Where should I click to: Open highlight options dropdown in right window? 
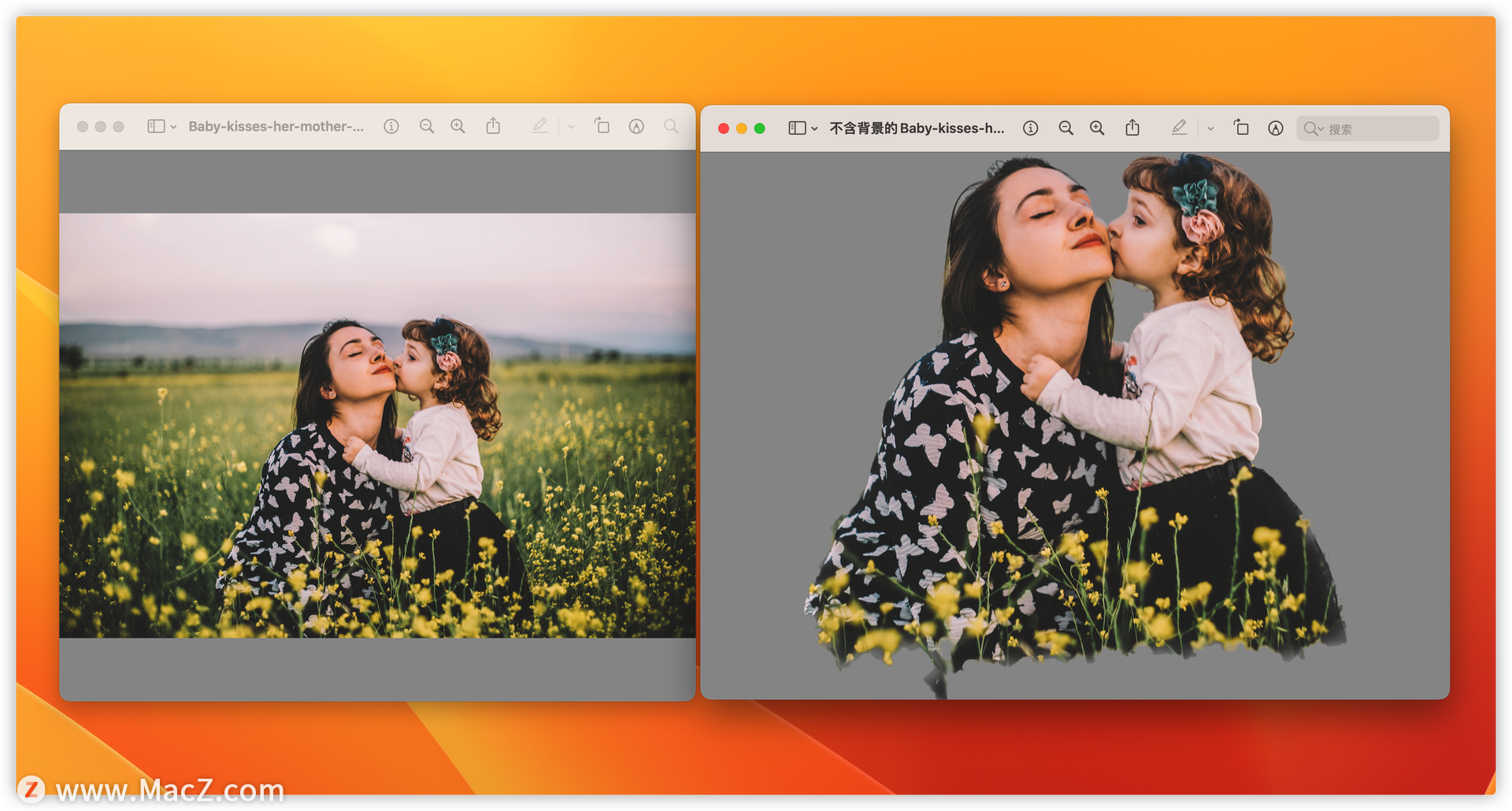pyautogui.click(x=1210, y=128)
